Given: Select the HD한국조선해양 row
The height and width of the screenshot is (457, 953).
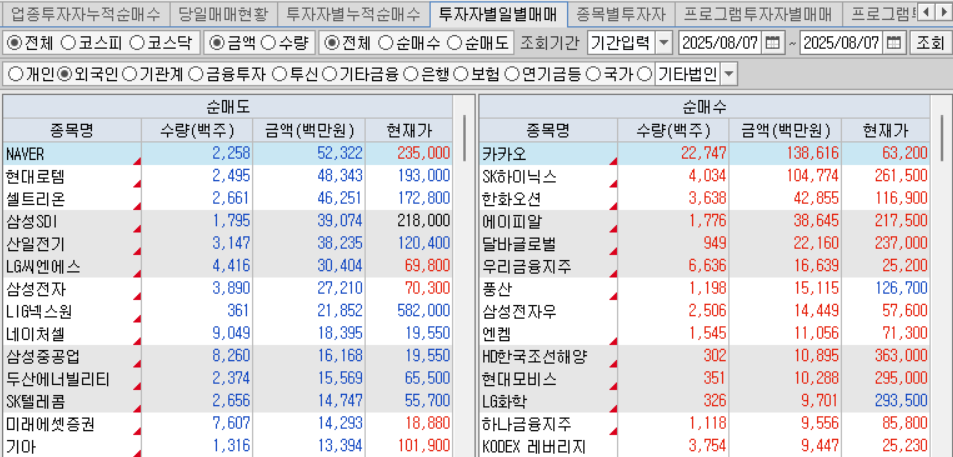Looking at the screenshot, I should [704, 357].
